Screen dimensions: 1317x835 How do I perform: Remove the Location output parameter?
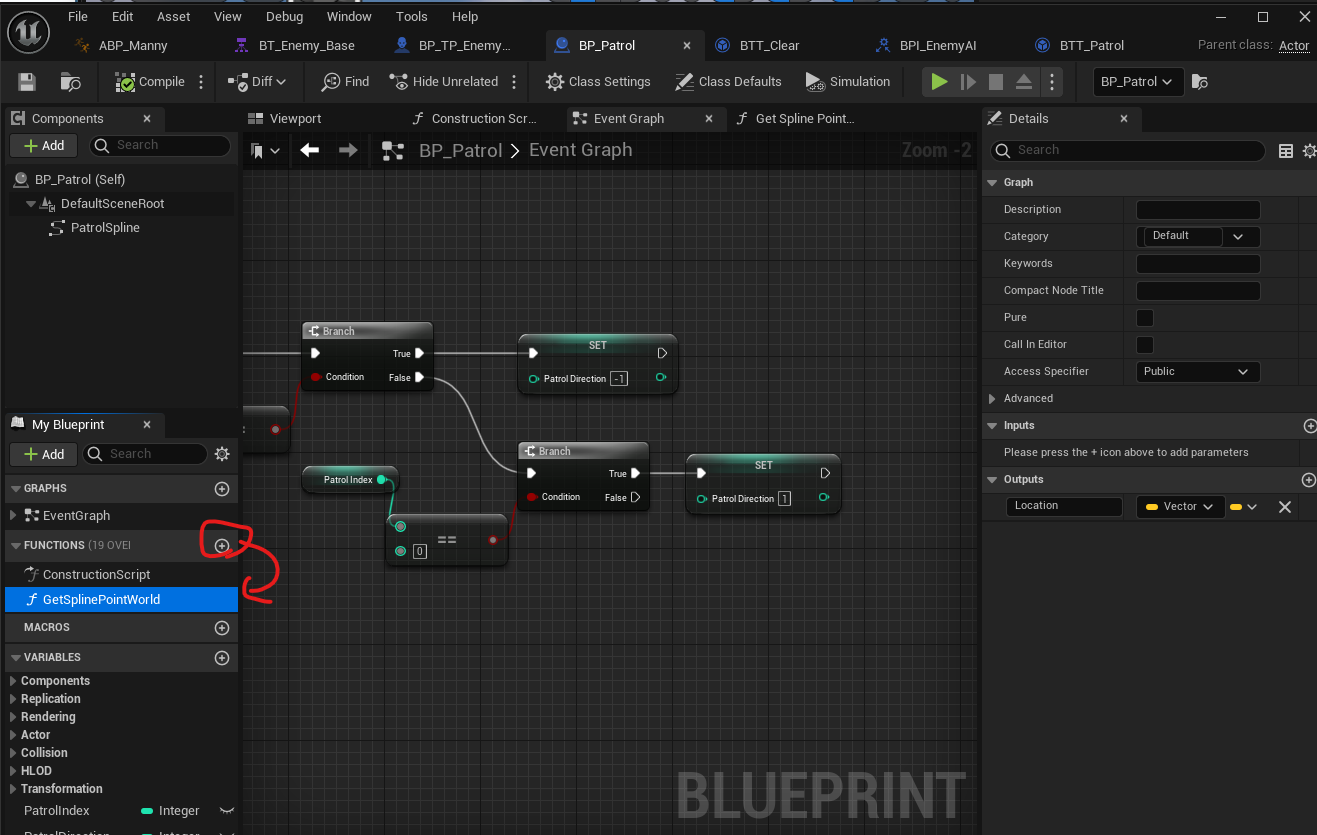click(x=1285, y=507)
